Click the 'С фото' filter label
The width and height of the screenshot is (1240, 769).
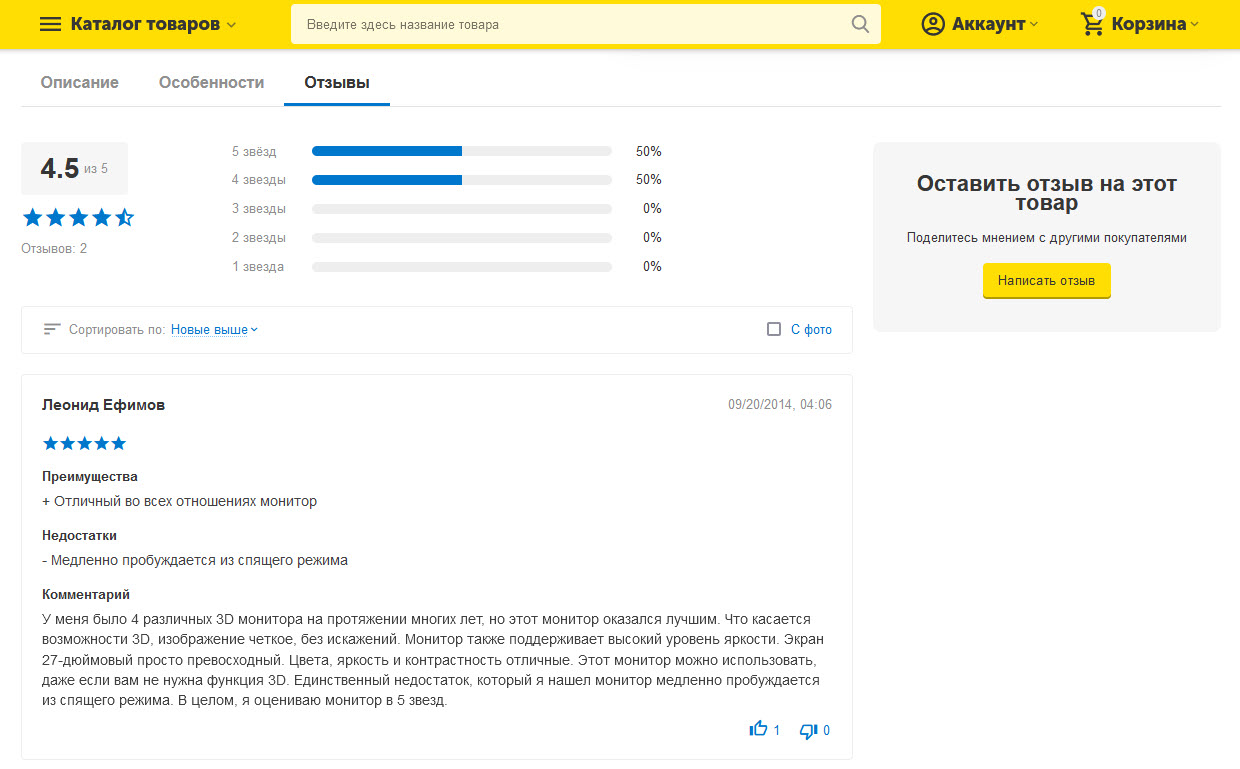pyautogui.click(x=811, y=329)
